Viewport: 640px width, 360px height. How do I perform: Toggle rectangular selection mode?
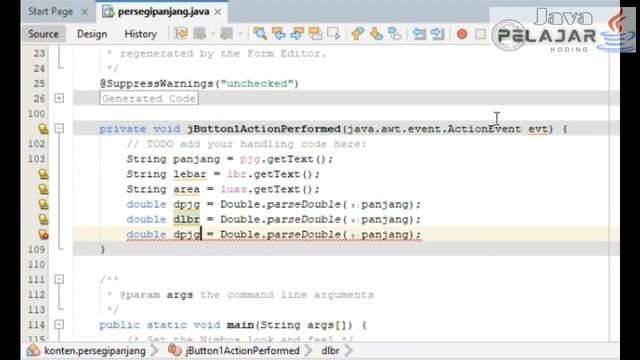[x=334, y=33]
